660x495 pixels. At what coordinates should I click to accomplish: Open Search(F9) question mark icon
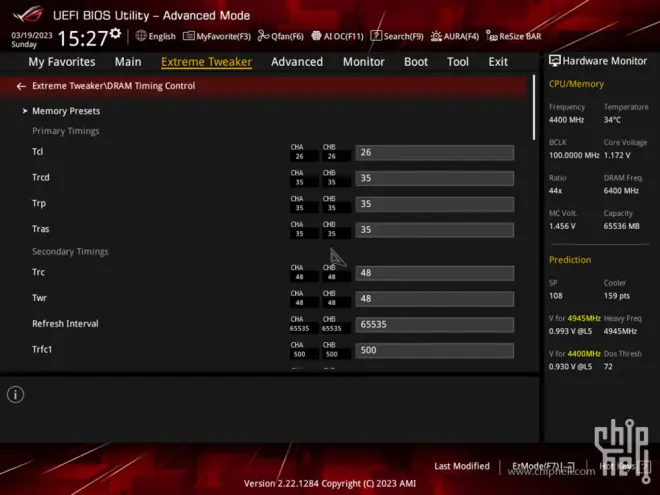point(376,36)
